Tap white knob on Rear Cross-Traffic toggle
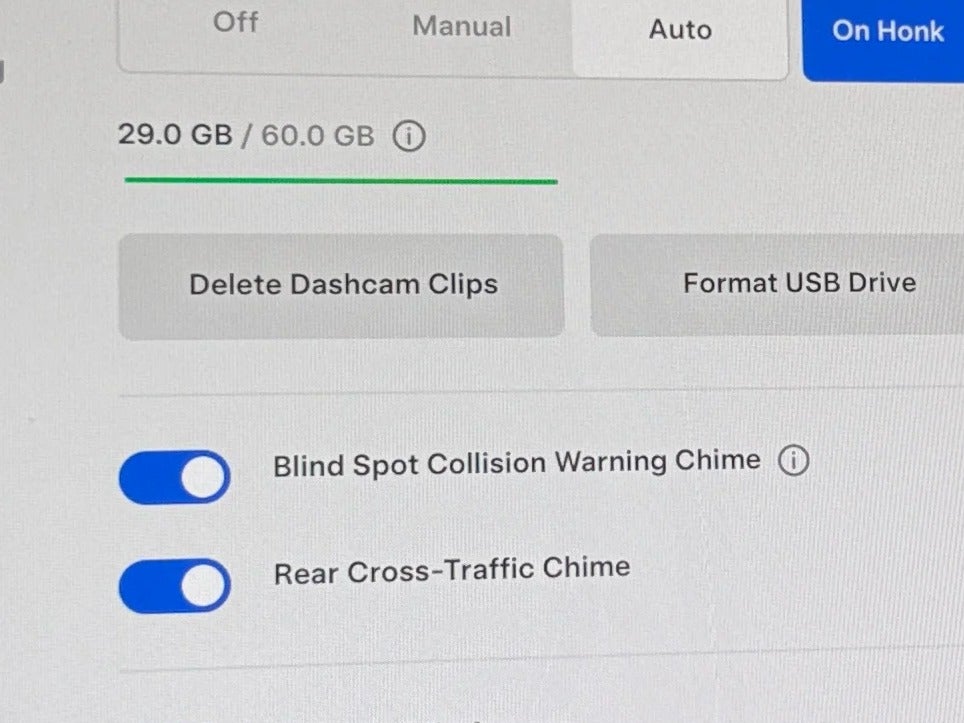The image size is (964, 723). pos(203,585)
